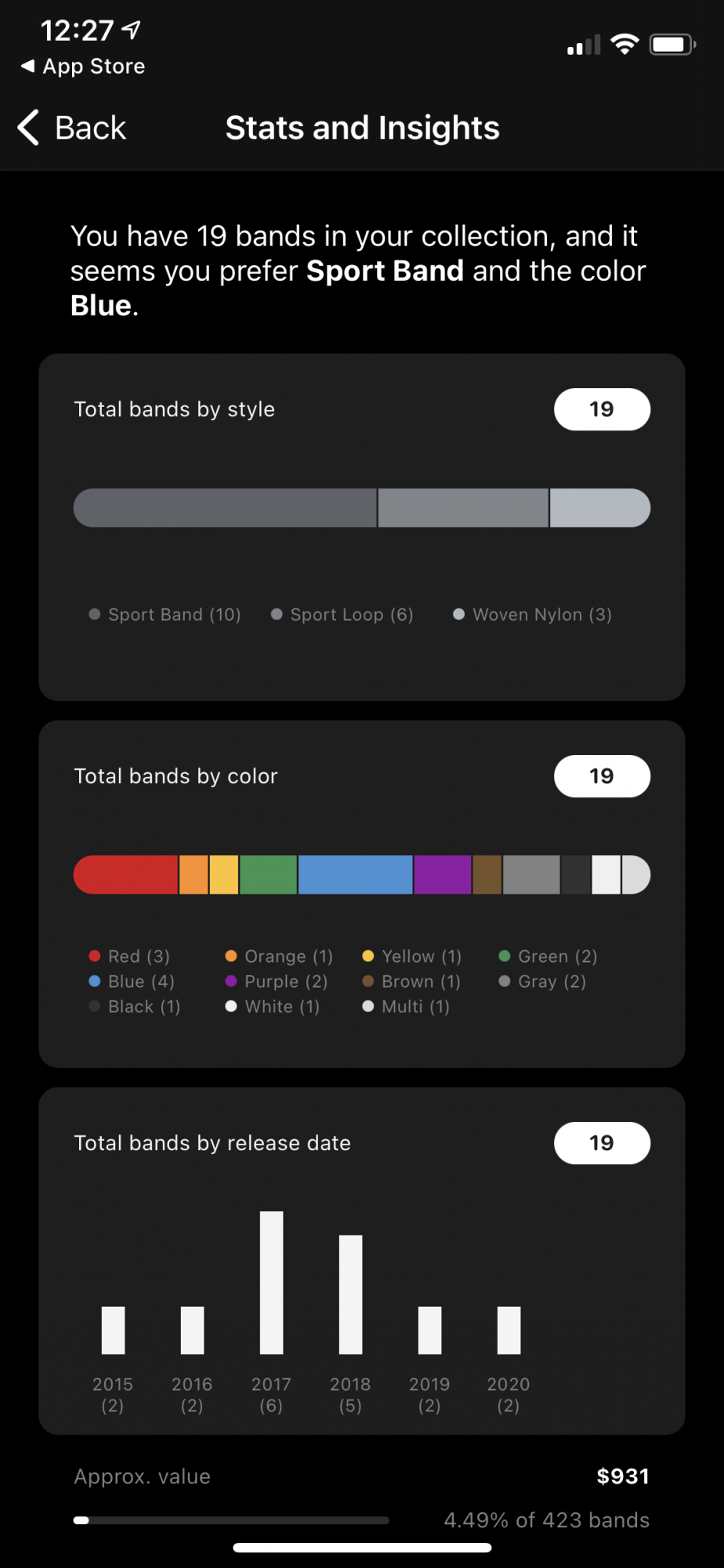Viewport: 724px width, 1568px height.
Task: Tap the Wi-Fi status icon
Action: [x=624, y=45]
